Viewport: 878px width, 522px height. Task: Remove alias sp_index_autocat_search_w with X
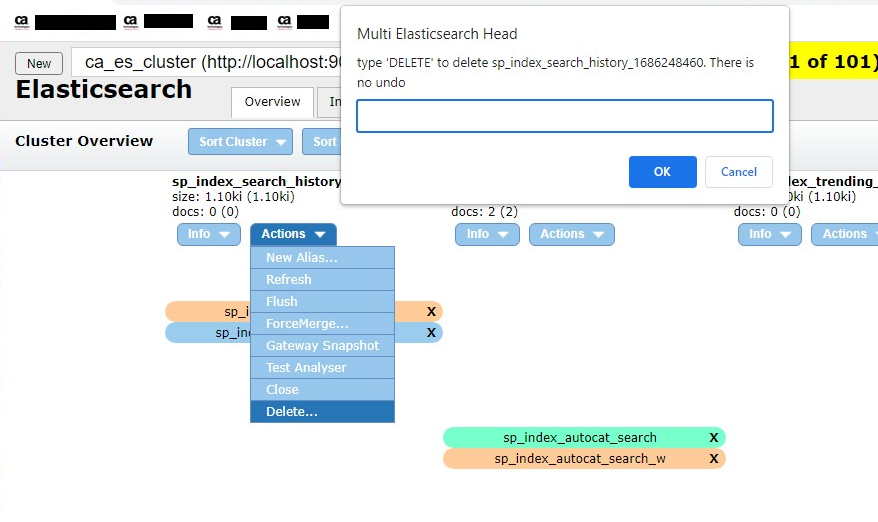point(713,459)
